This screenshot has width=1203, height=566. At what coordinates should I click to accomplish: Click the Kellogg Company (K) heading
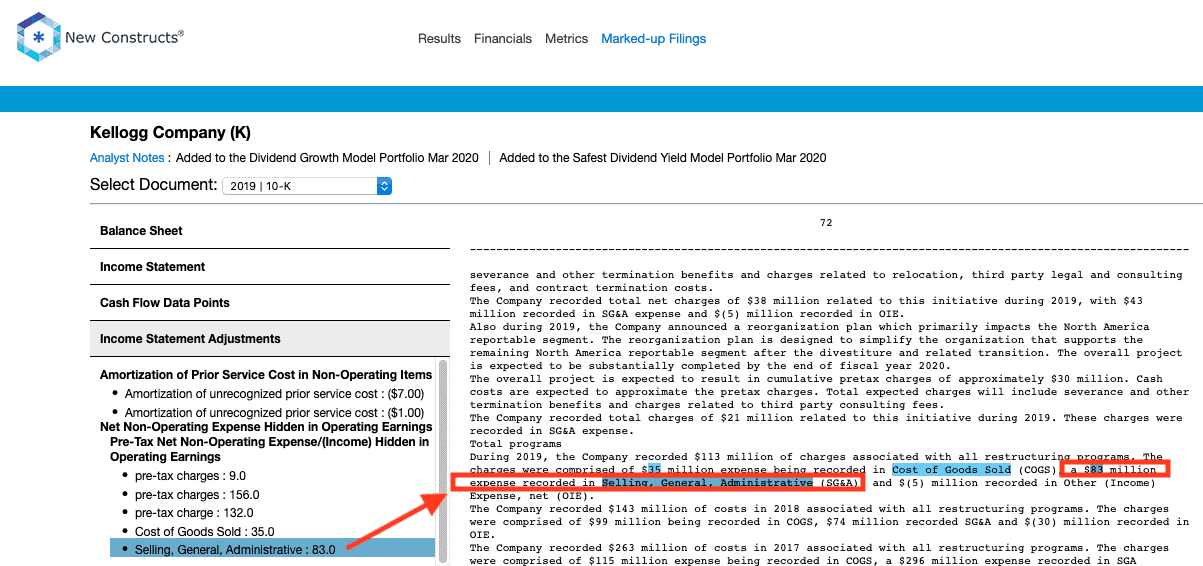[x=170, y=133]
